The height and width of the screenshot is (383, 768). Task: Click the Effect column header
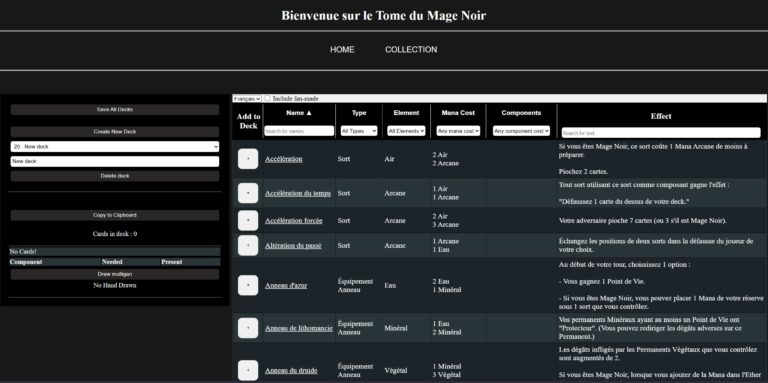661,116
